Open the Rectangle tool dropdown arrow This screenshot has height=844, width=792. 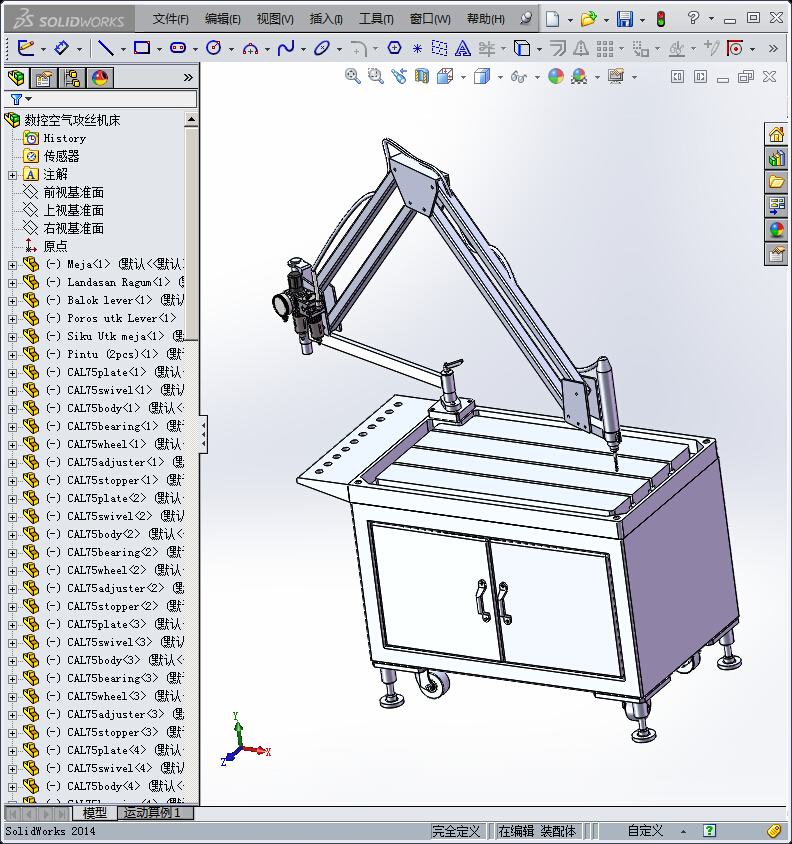tap(159, 49)
